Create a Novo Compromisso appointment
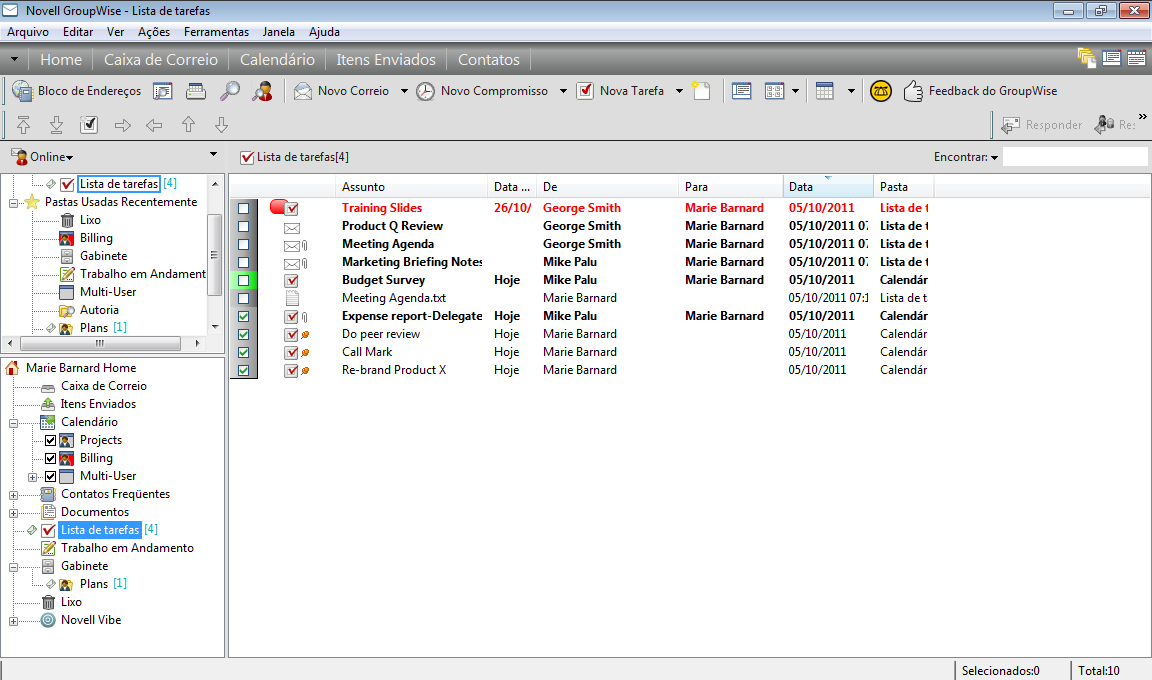 (x=482, y=91)
